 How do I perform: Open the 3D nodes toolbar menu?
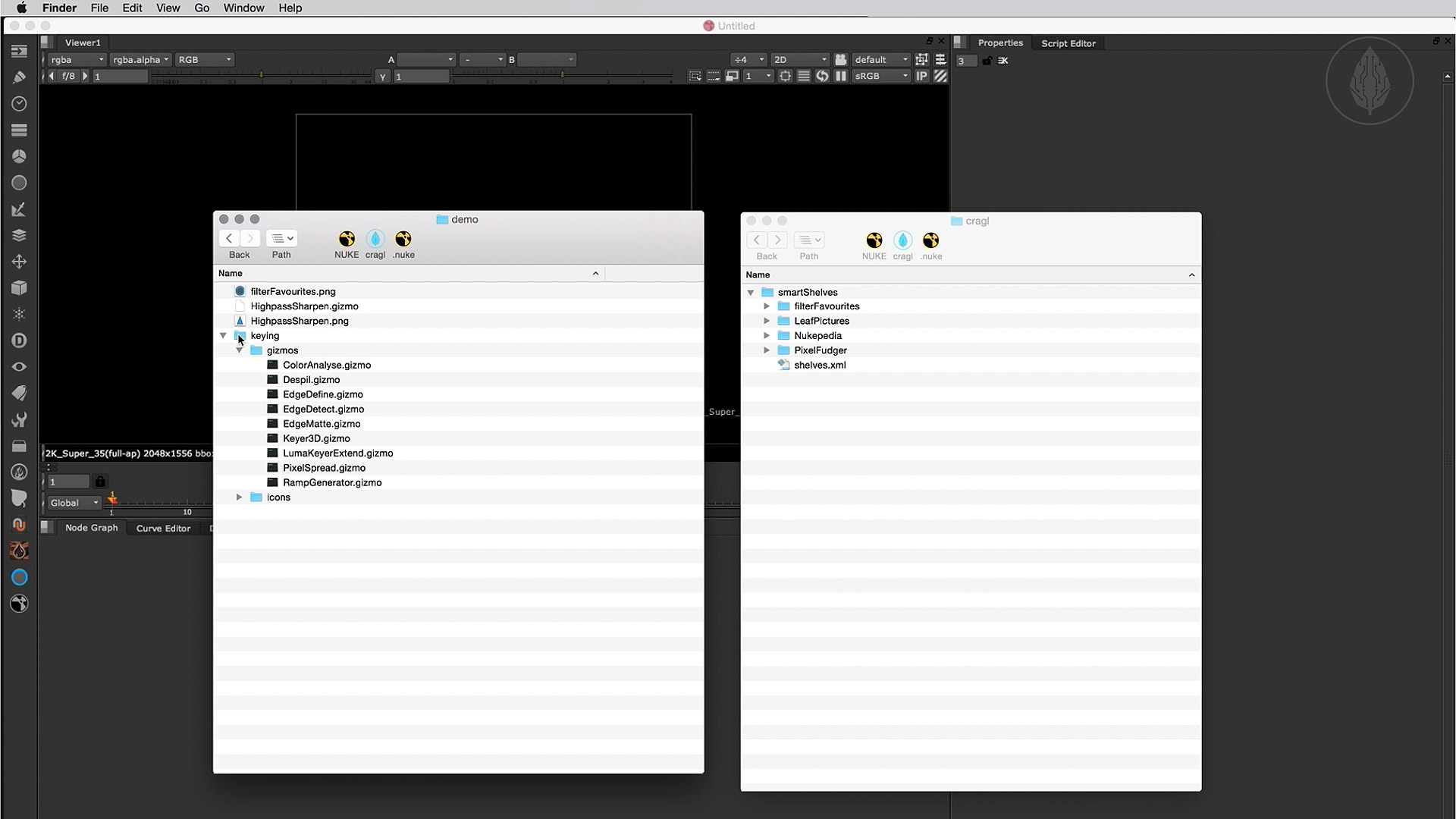[19, 288]
